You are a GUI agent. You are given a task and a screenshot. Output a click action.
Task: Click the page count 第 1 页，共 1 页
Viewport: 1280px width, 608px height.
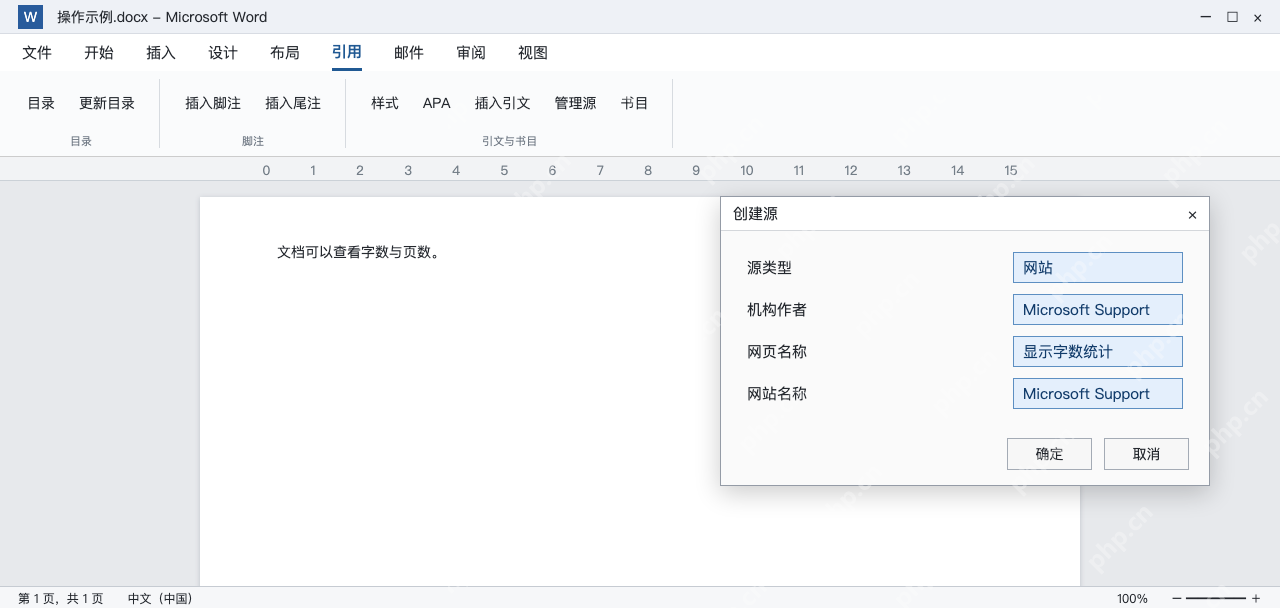click(61, 598)
